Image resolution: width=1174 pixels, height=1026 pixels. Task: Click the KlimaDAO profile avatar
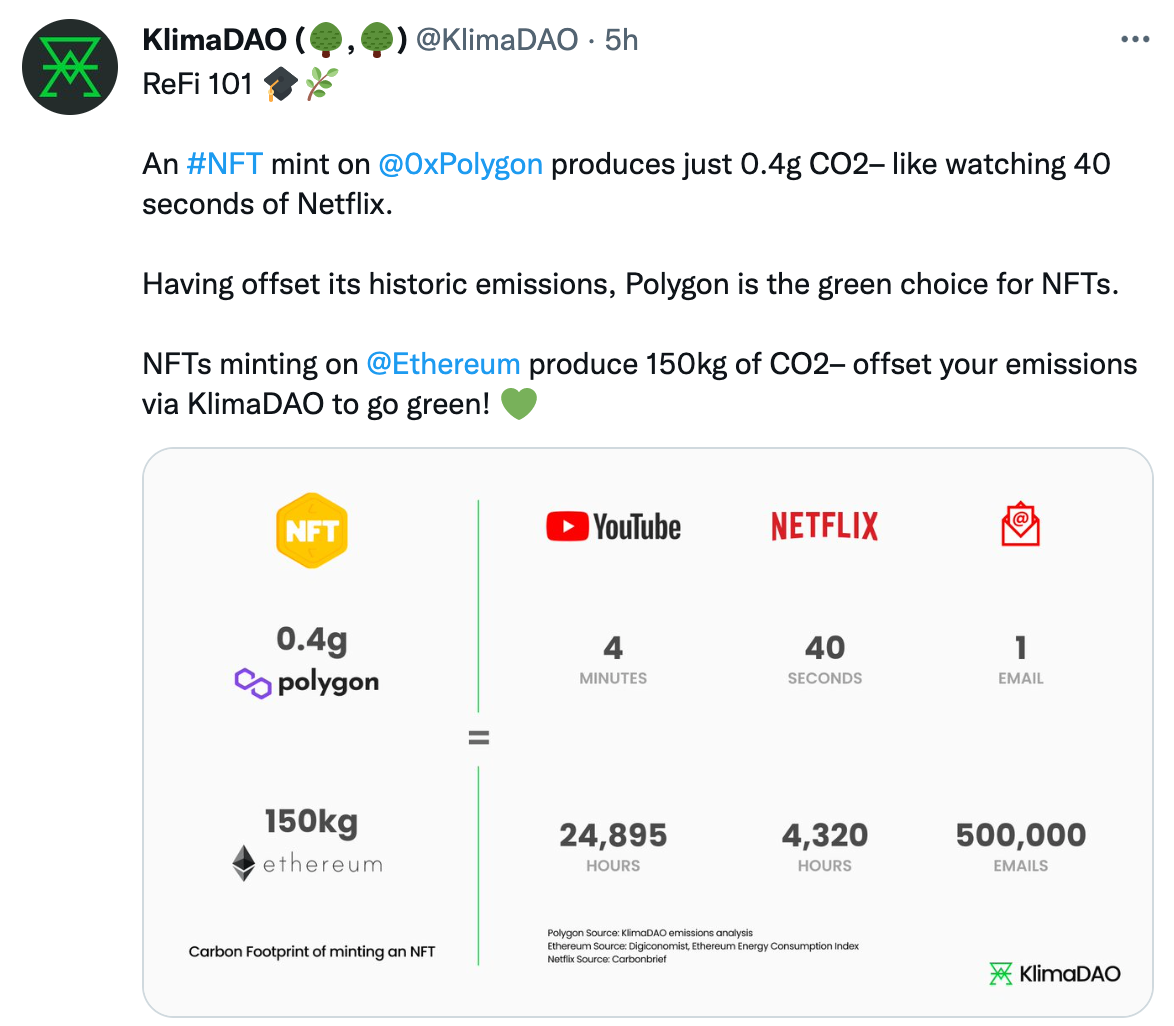point(70,67)
